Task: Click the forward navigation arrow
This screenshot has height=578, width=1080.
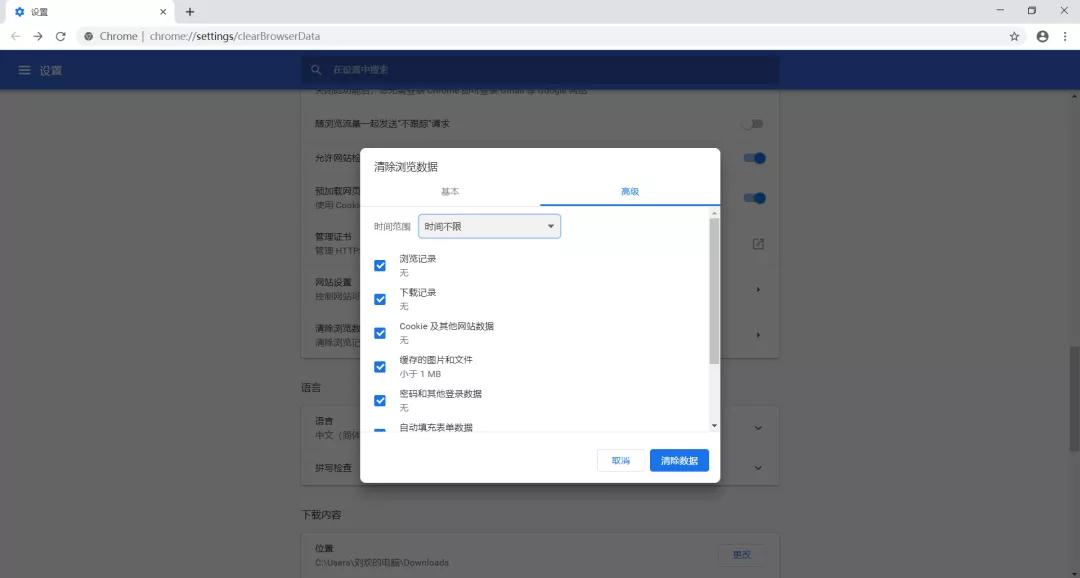Action: 38,36
